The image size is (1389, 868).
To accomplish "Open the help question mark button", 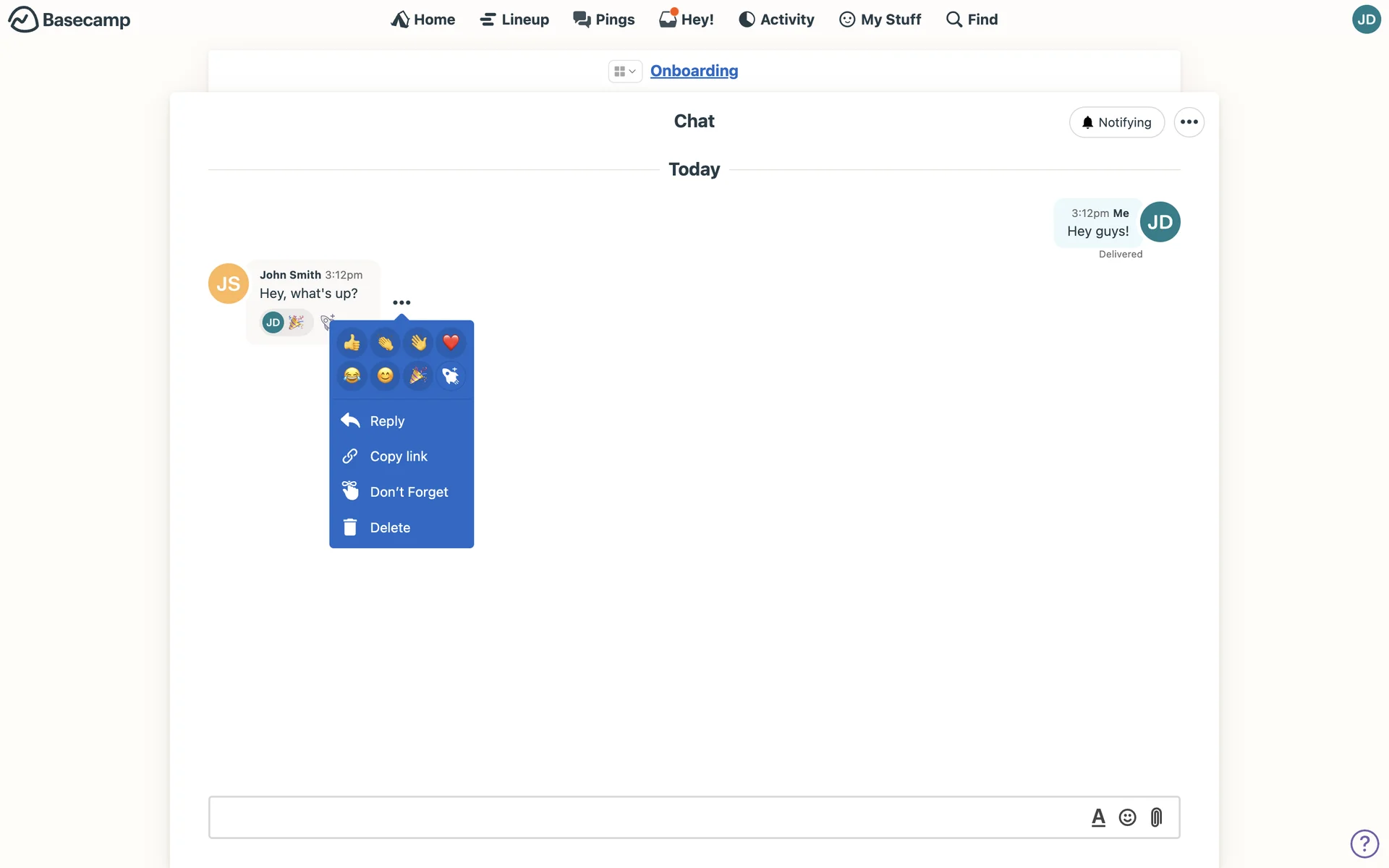I will 1364,843.
